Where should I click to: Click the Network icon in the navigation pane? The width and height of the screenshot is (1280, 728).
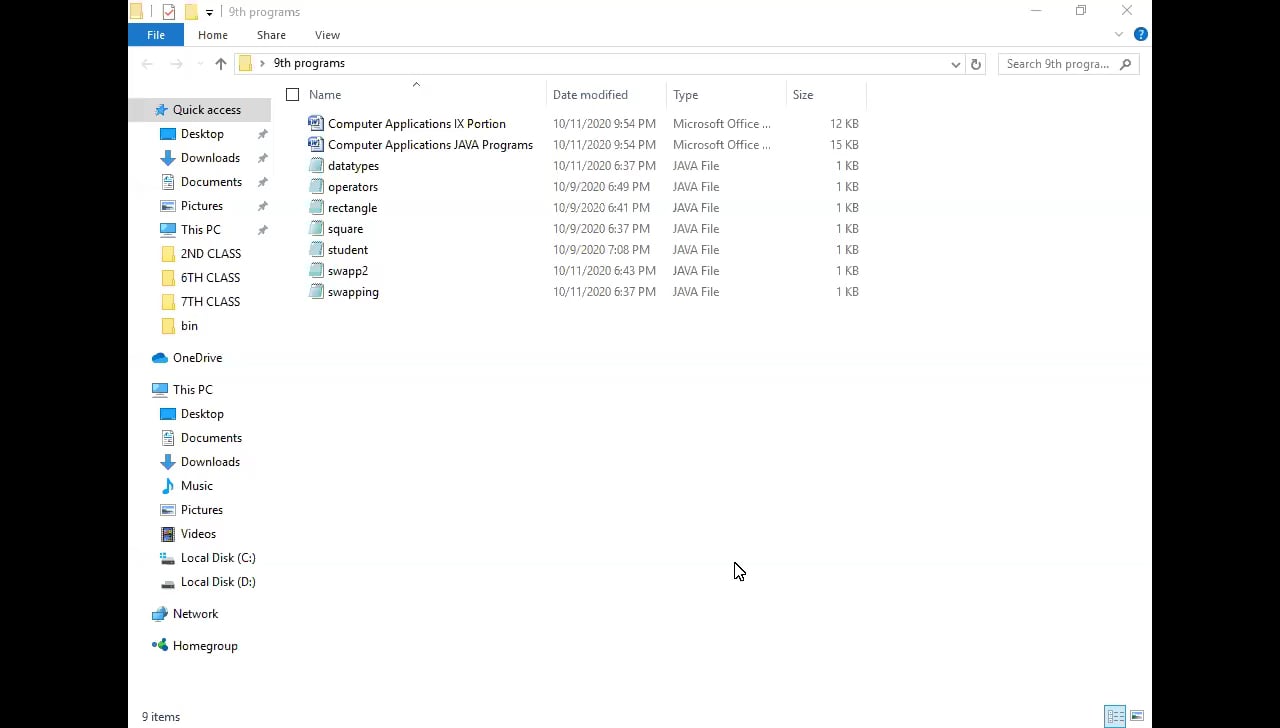(160, 614)
